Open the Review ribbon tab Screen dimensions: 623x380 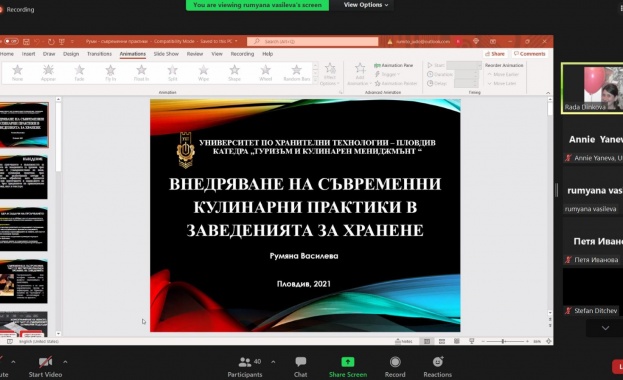point(195,54)
